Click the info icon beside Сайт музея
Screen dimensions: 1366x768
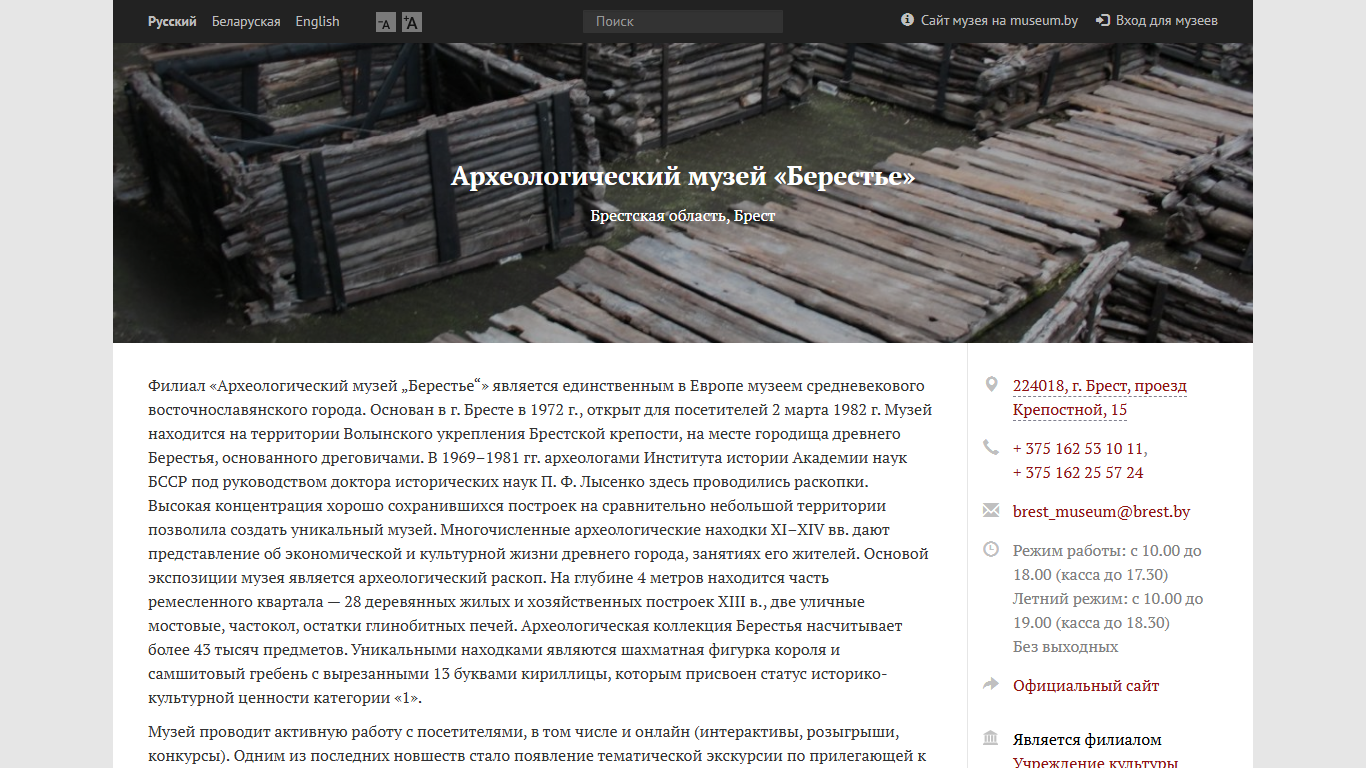[908, 20]
